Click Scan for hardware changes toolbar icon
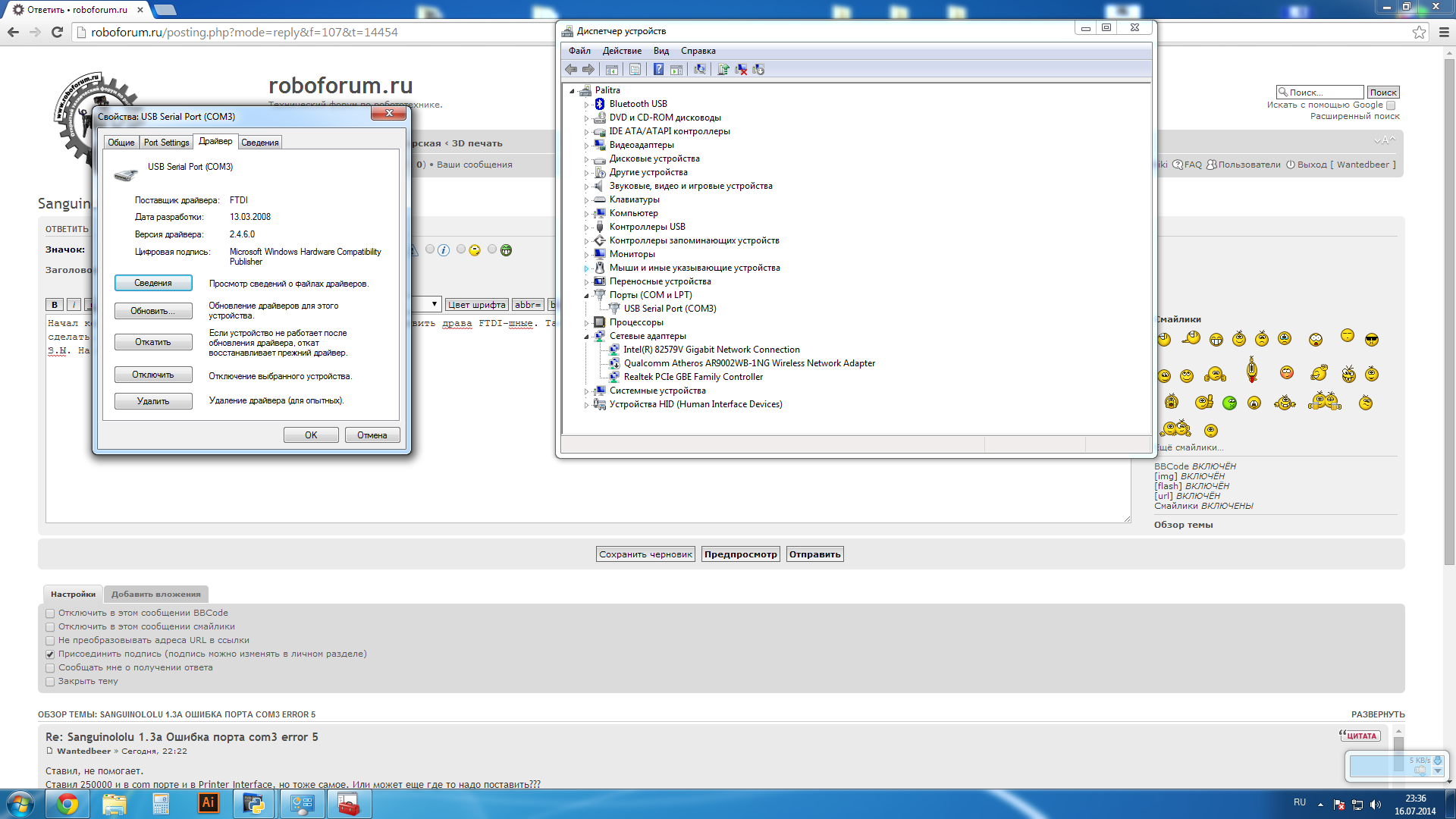 [700, 70]
